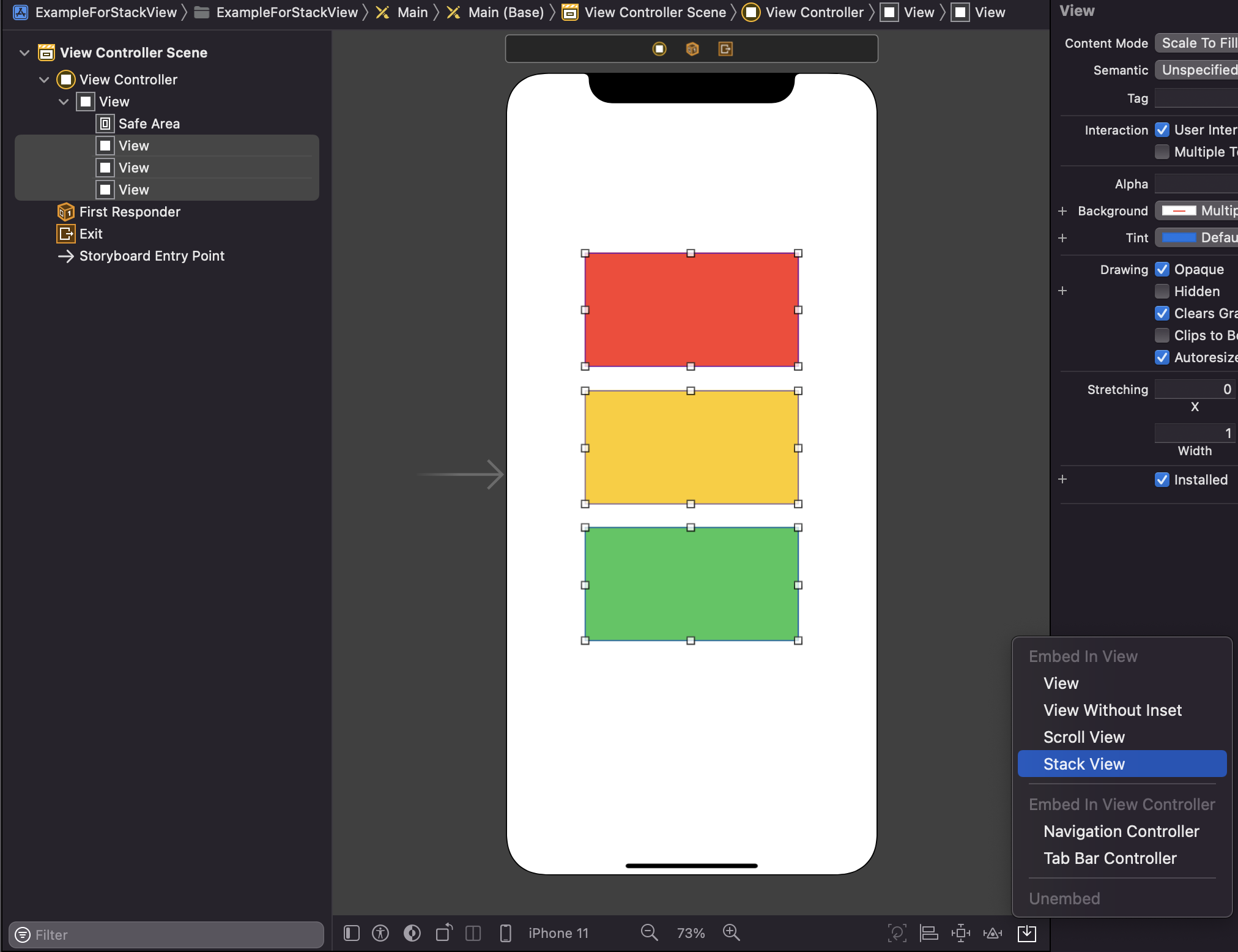The width and height of the screenshot is (1238, 952).
Task: Click the Filter field in outline
Action: [166, 934]
